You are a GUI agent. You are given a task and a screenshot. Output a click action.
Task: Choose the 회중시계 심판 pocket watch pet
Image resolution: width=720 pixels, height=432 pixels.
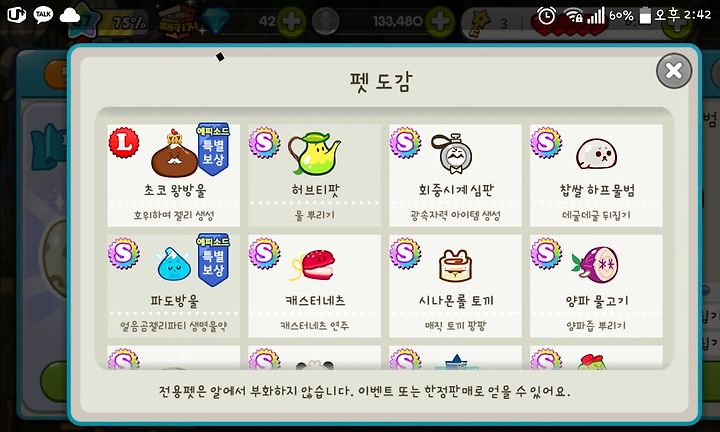455,175
